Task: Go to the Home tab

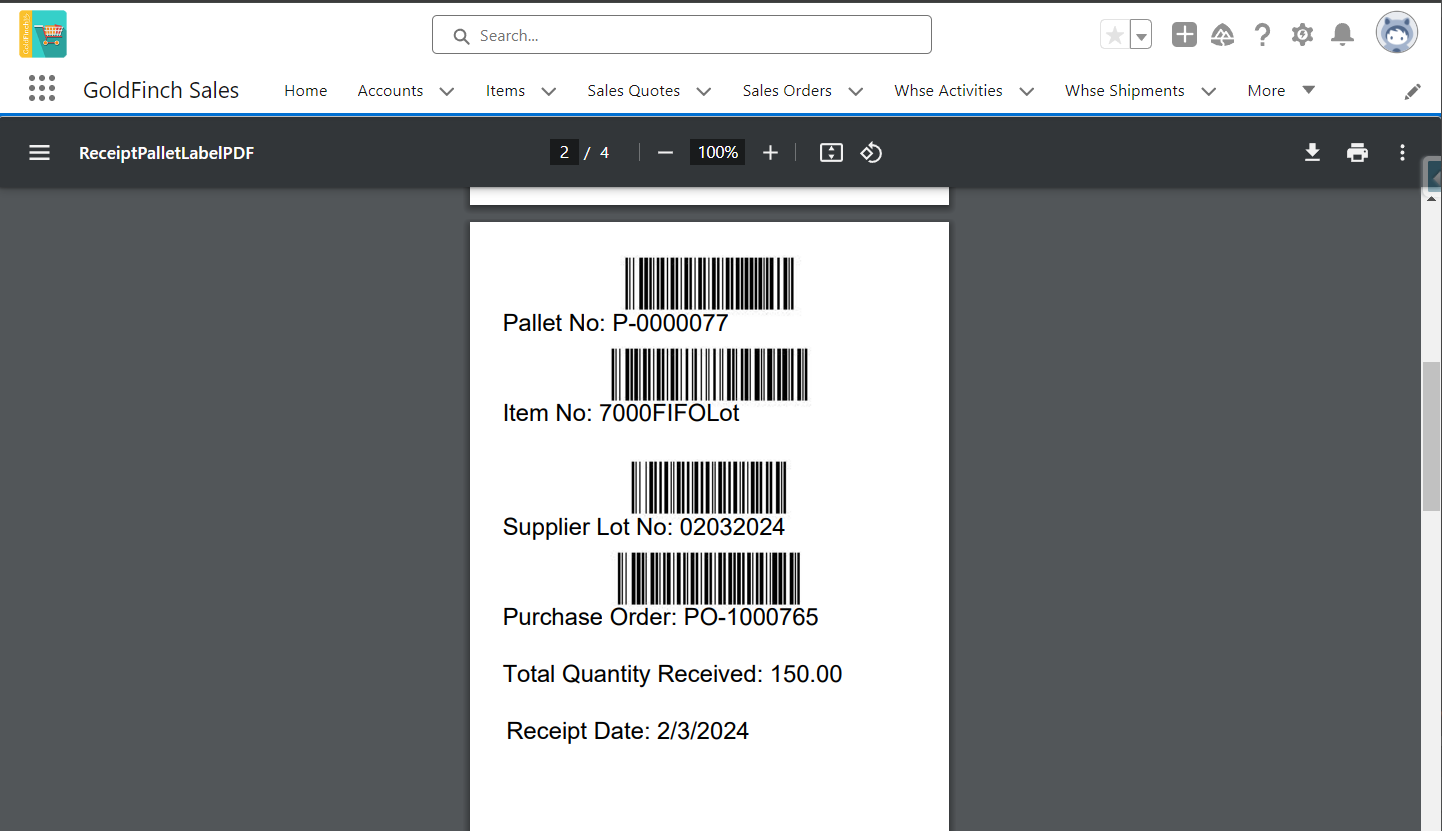Action: 306,90
